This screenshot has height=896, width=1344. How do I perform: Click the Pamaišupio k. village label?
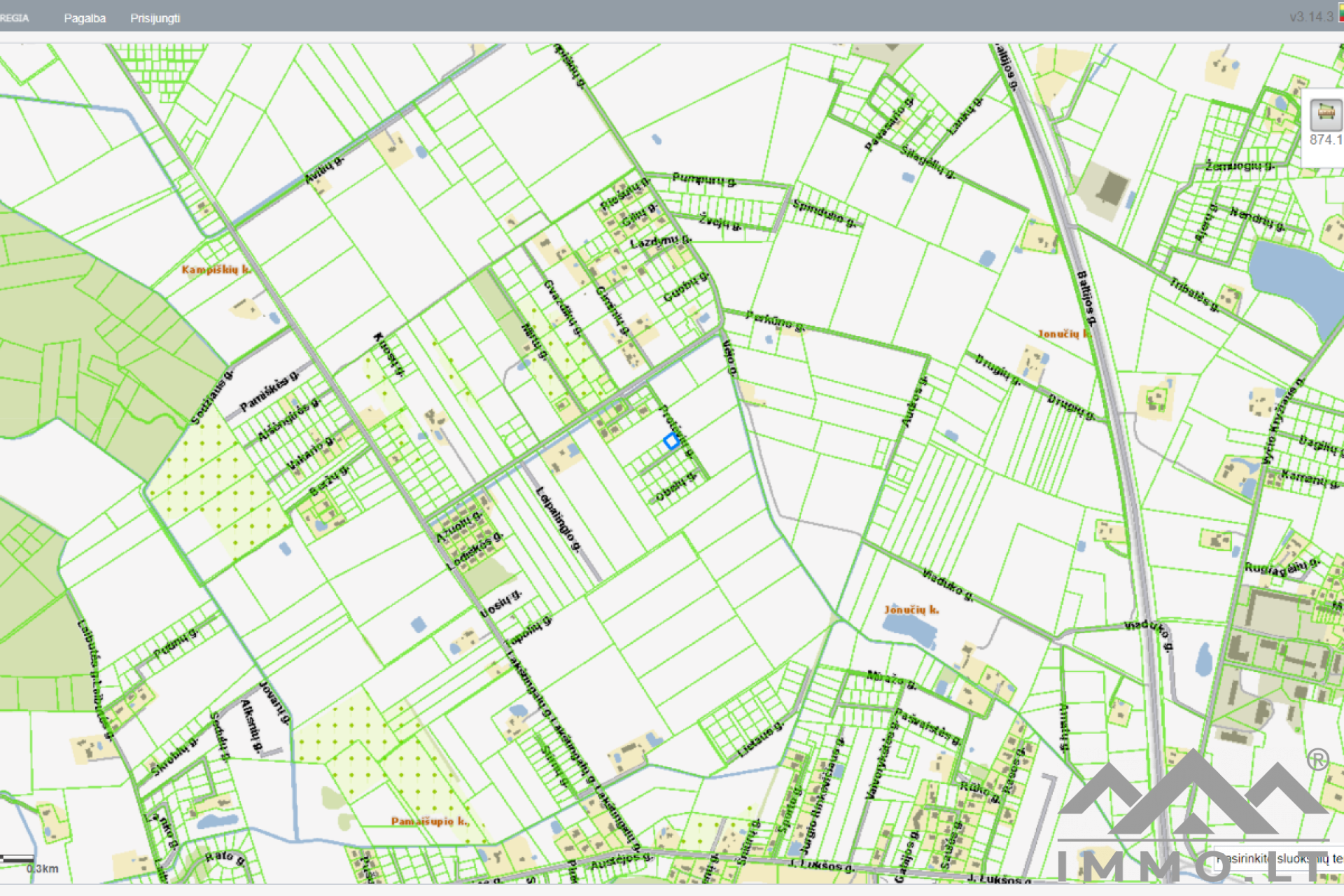point(430,821)
